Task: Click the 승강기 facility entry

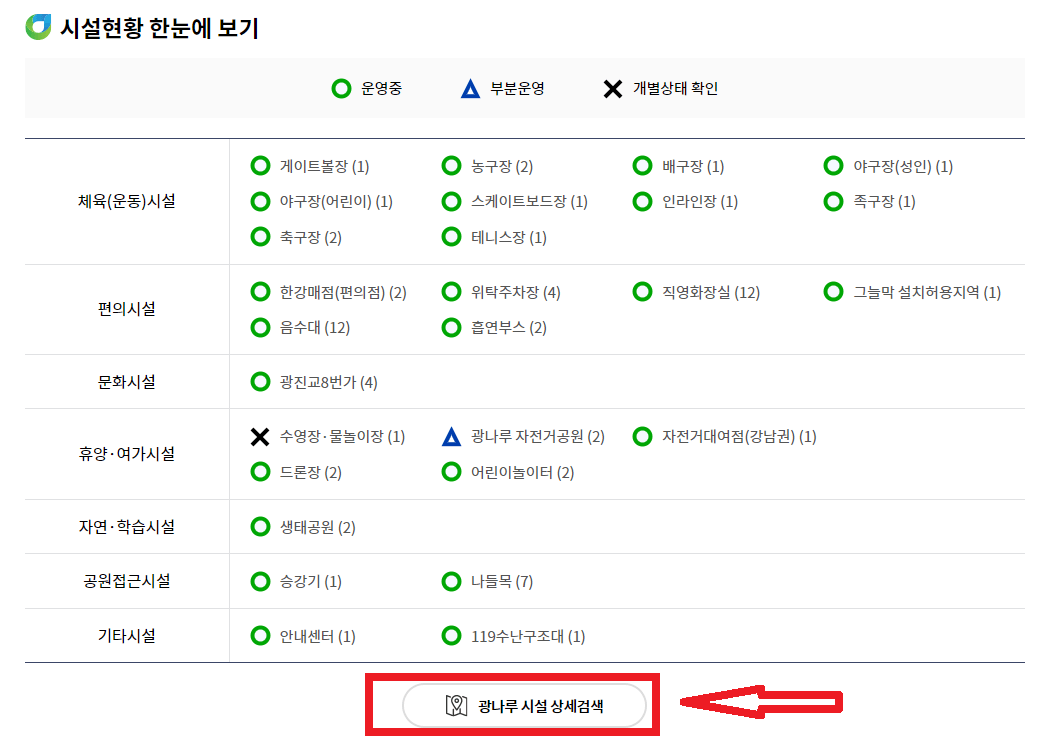Action: tap(296, 581)
